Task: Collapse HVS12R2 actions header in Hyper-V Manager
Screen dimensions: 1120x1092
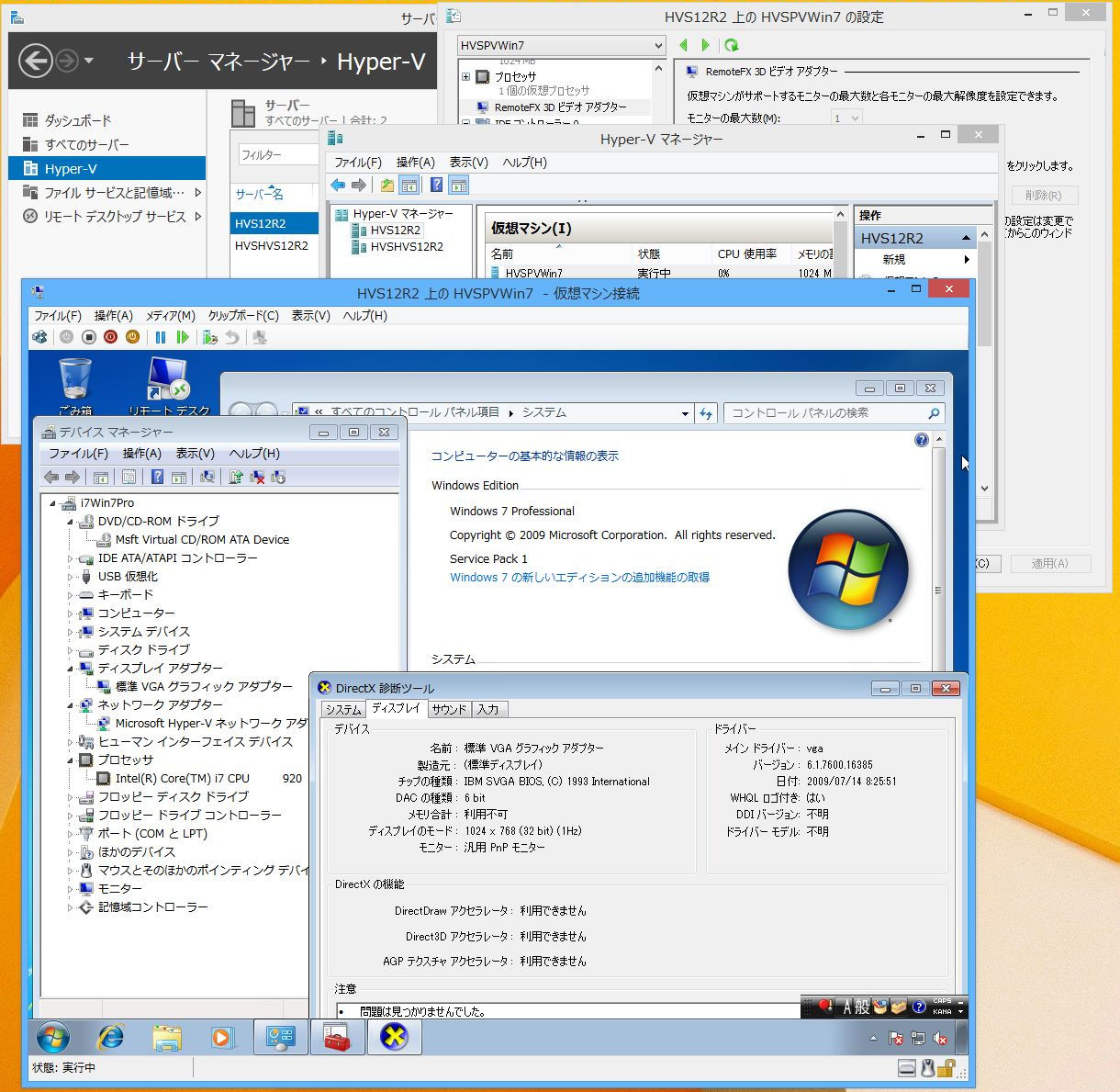Action: (966, 238)
